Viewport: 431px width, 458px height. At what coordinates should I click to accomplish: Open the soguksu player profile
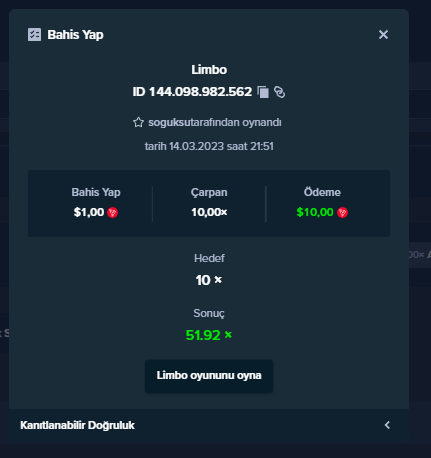tap(169, 122)
